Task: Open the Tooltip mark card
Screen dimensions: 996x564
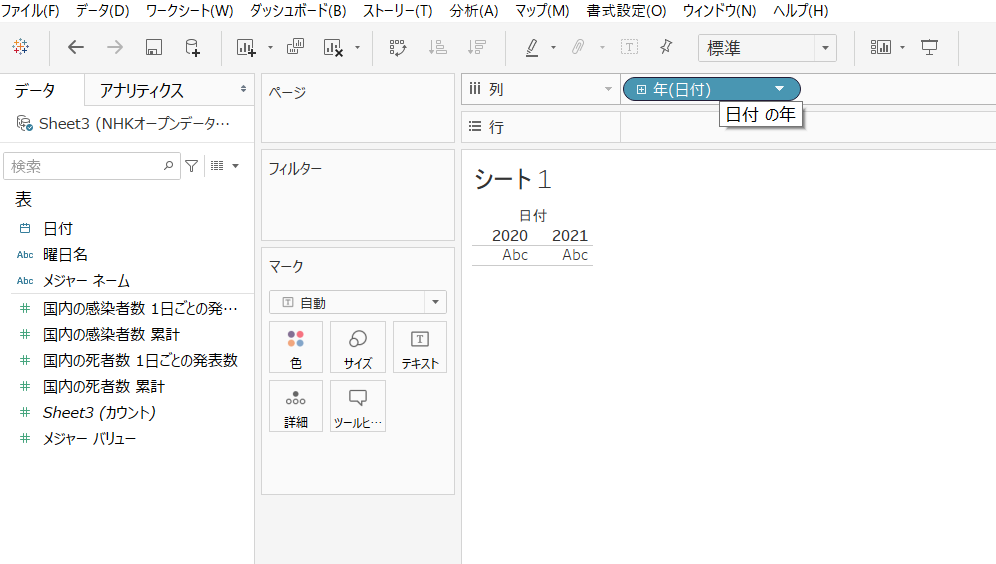Action: pos(358,406)
